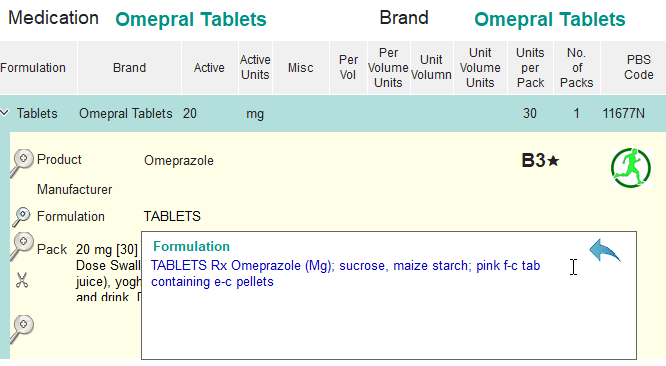Image resolution: width=666 pixels, height=366 pixels.
Task: Collapse the Tablets row chevron
Action: point(5,113)
